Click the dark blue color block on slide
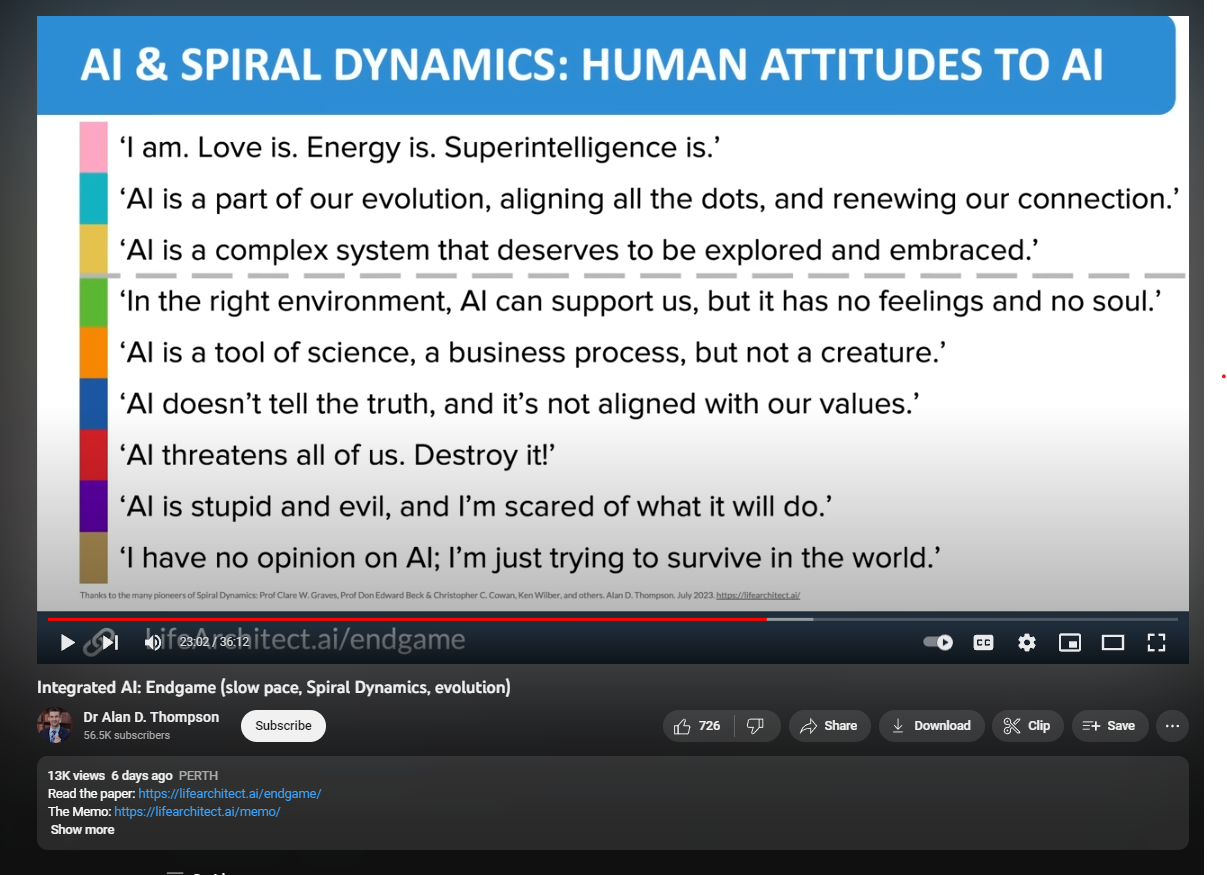Image resolution: width=1227 pixels, height=875 pixels. 93,404
